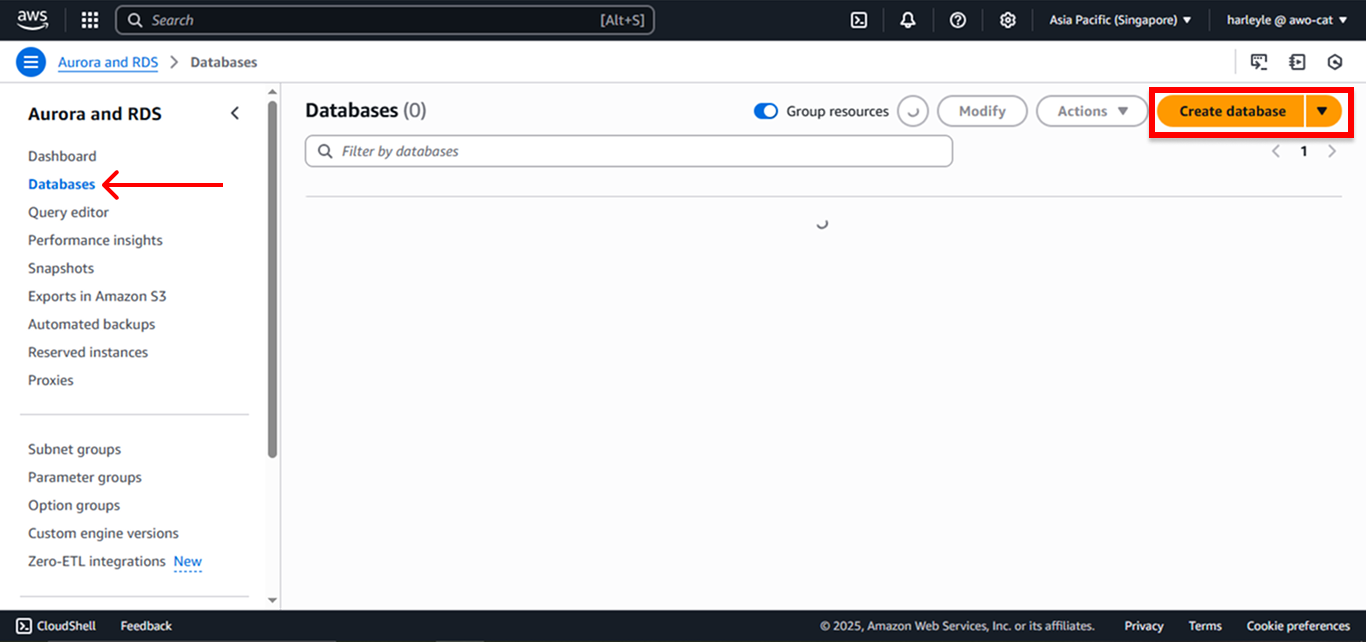Click the middle icon in the top-right toolbar
Viewport: 1366px width, 642px height.
tap(1297, 62)
